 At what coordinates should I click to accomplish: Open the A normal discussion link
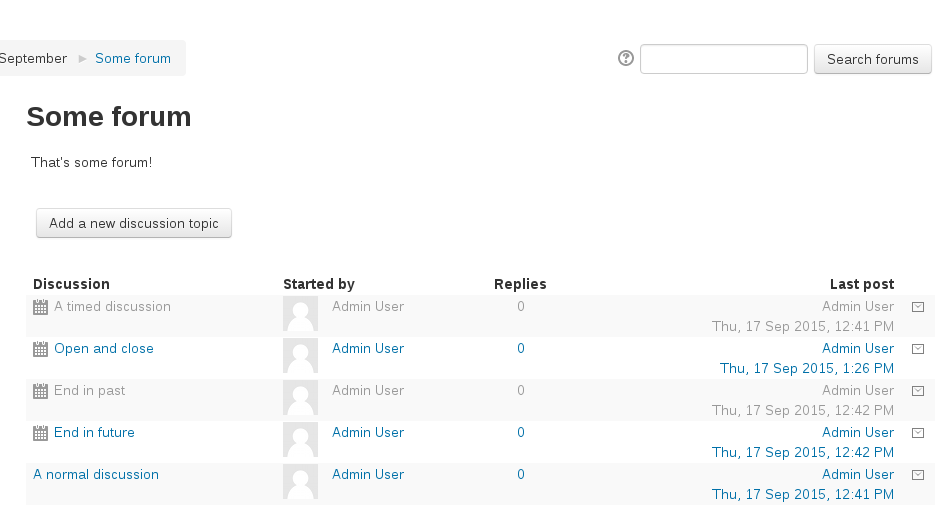(96, 474)
